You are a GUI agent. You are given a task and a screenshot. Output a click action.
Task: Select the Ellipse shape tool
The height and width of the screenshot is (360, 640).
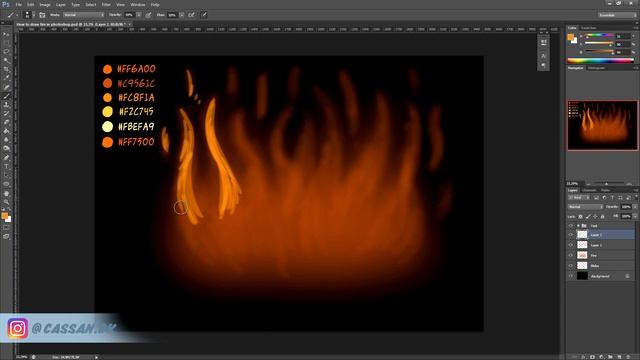coord(6,184)
